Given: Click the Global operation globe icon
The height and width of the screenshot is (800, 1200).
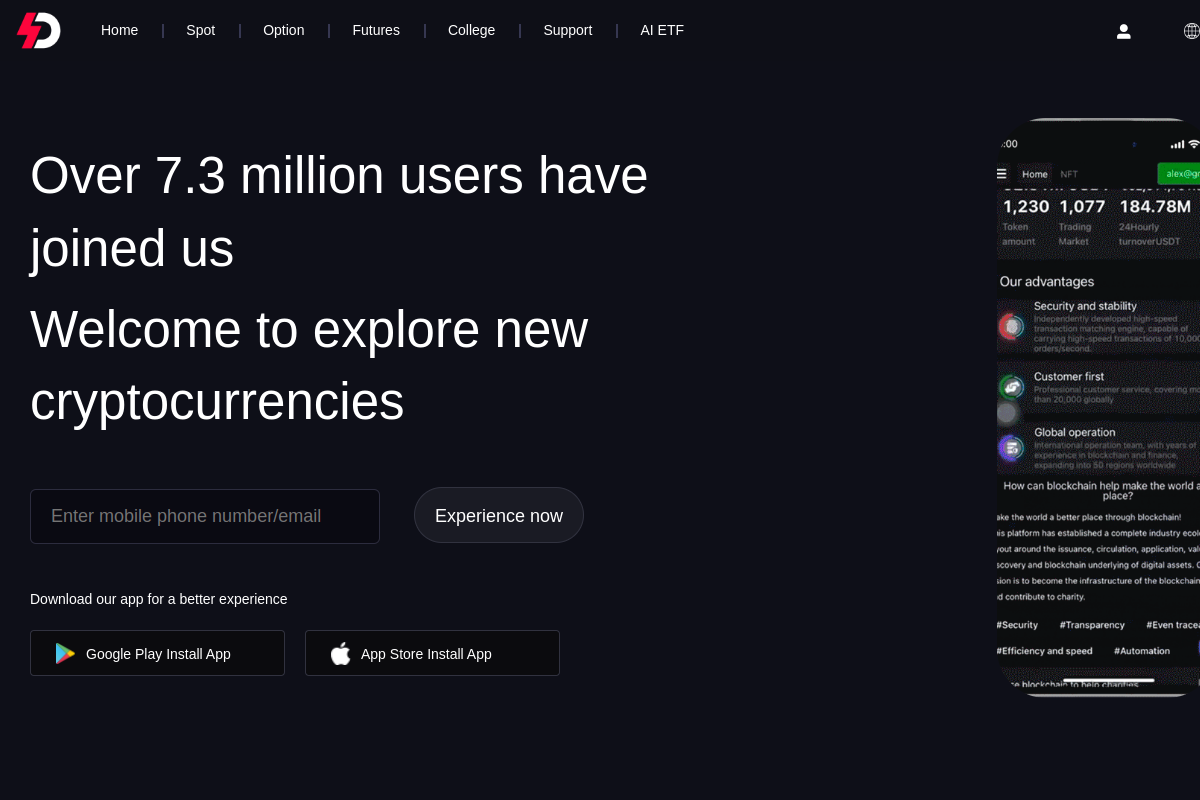Looking at the screenshot, I should (x=1012, y=447).
